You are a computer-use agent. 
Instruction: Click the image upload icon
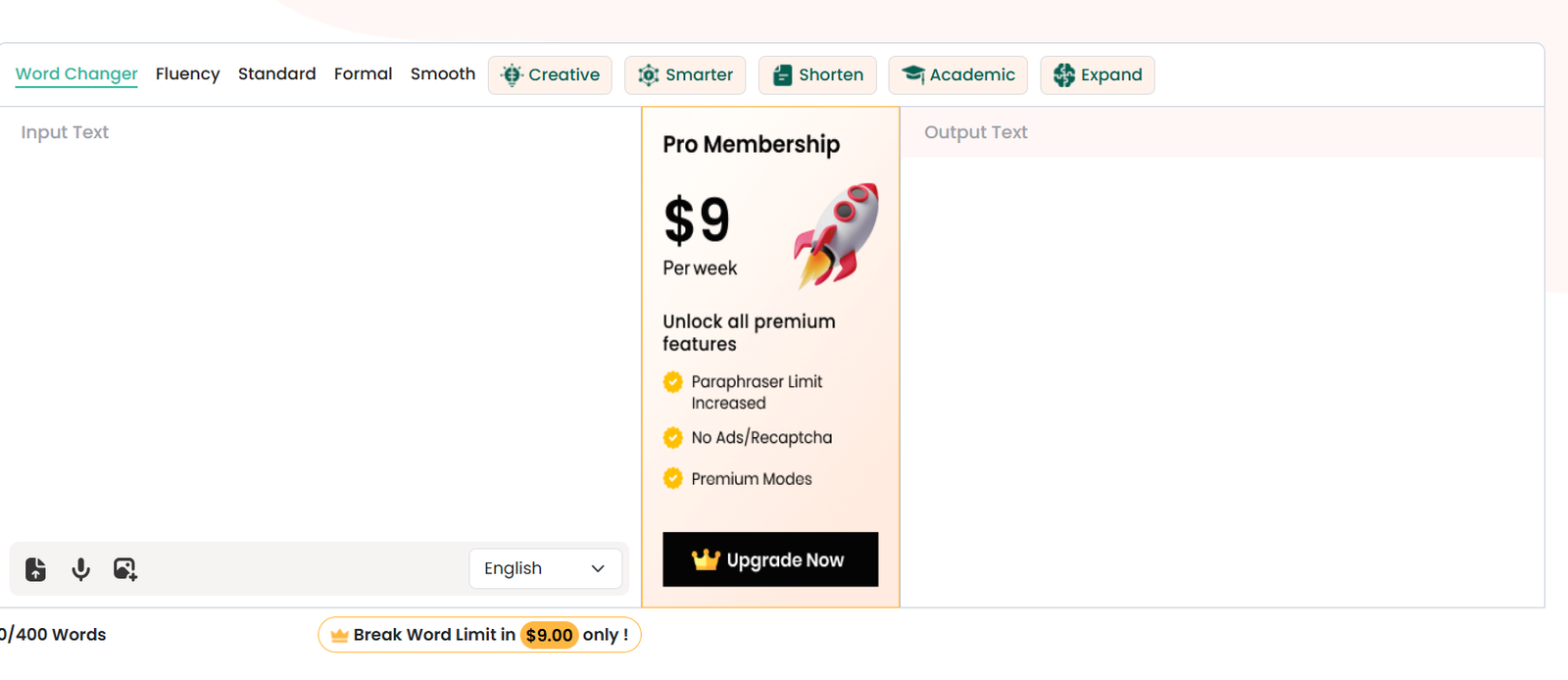coord(125,569)
